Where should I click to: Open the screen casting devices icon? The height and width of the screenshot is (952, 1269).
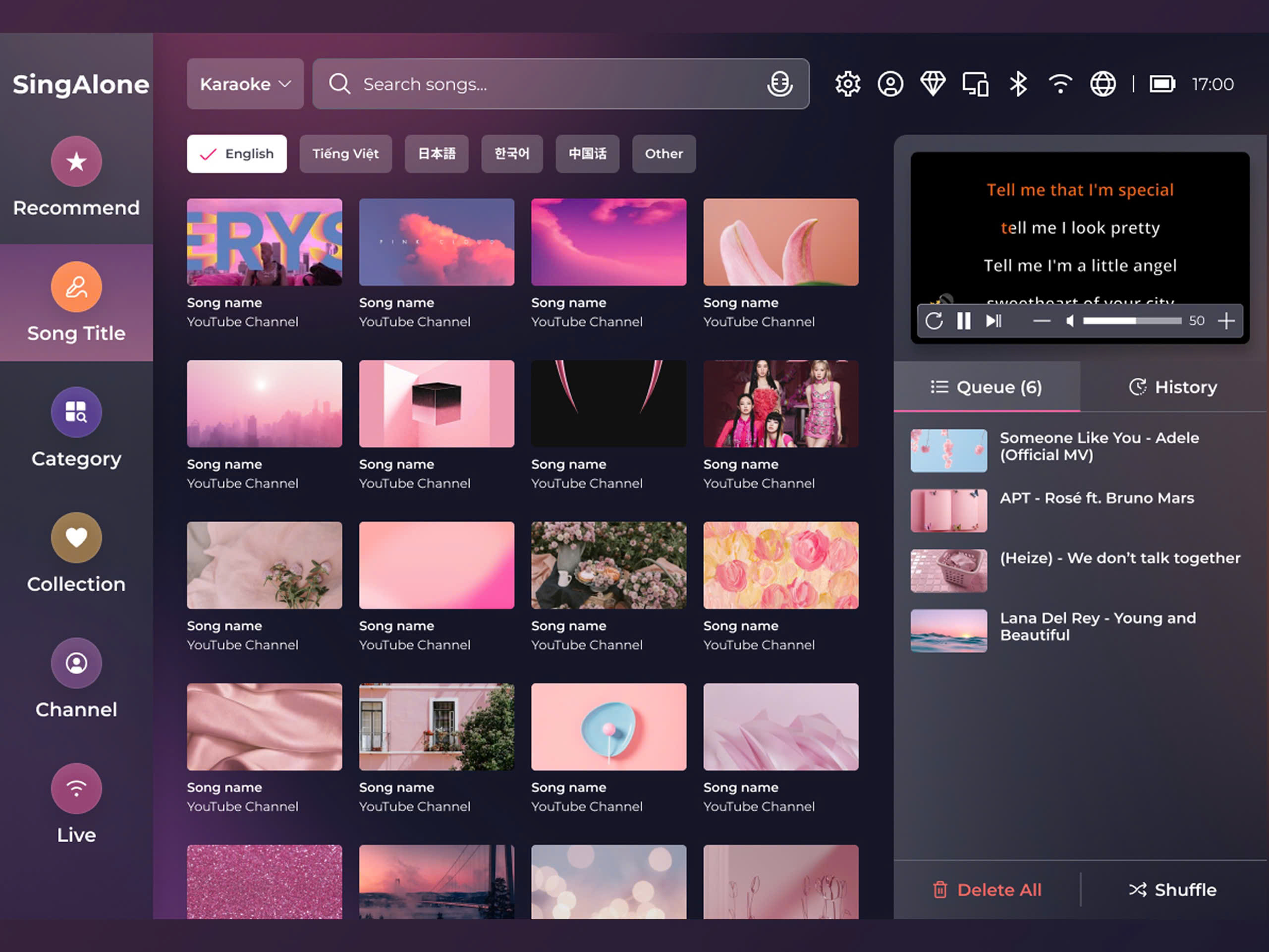pyautogui.click(x=975, y=84)
